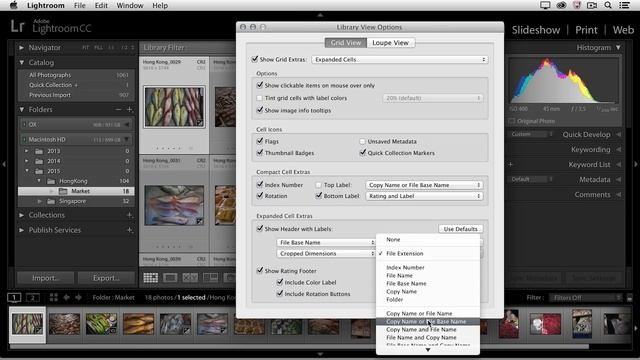Viewport: 640px width, 360px height.
Task: Toggle the Index Number checkbox
Action: pyautogui.click(x=260, y=184)
